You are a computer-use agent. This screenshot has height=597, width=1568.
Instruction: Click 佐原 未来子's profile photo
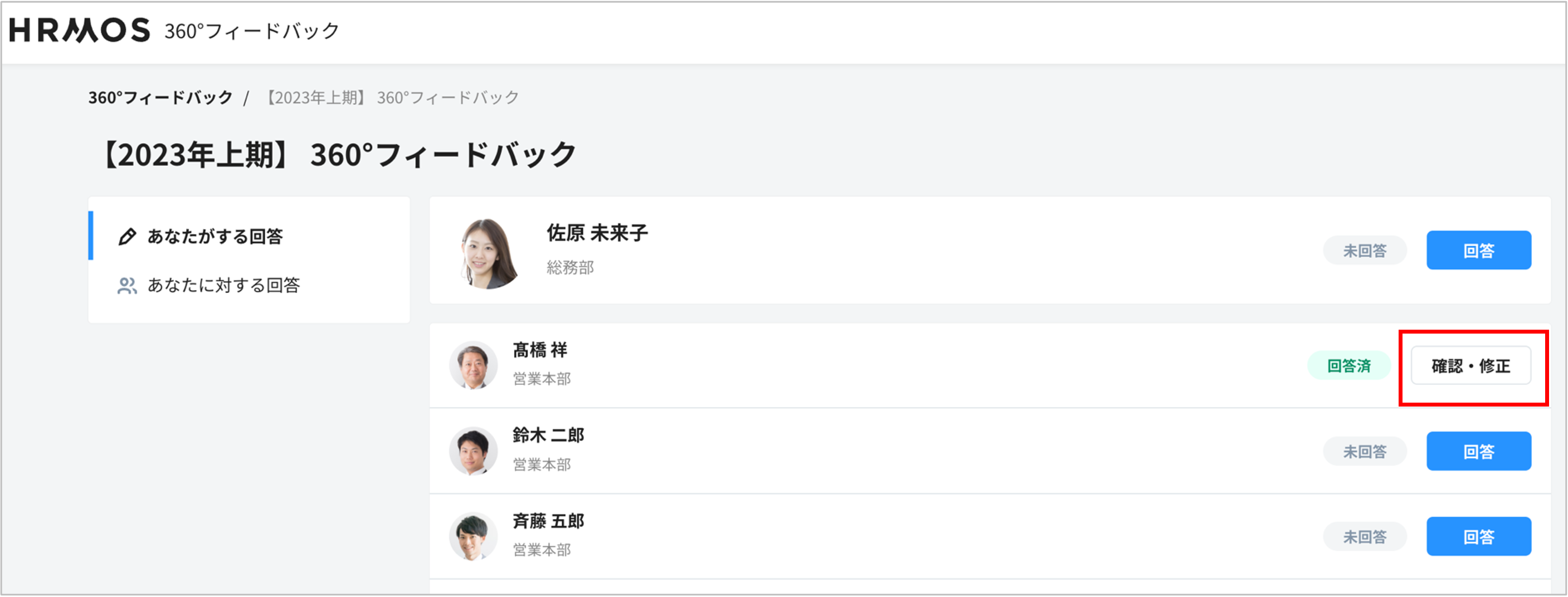click(x=488, y=252)
